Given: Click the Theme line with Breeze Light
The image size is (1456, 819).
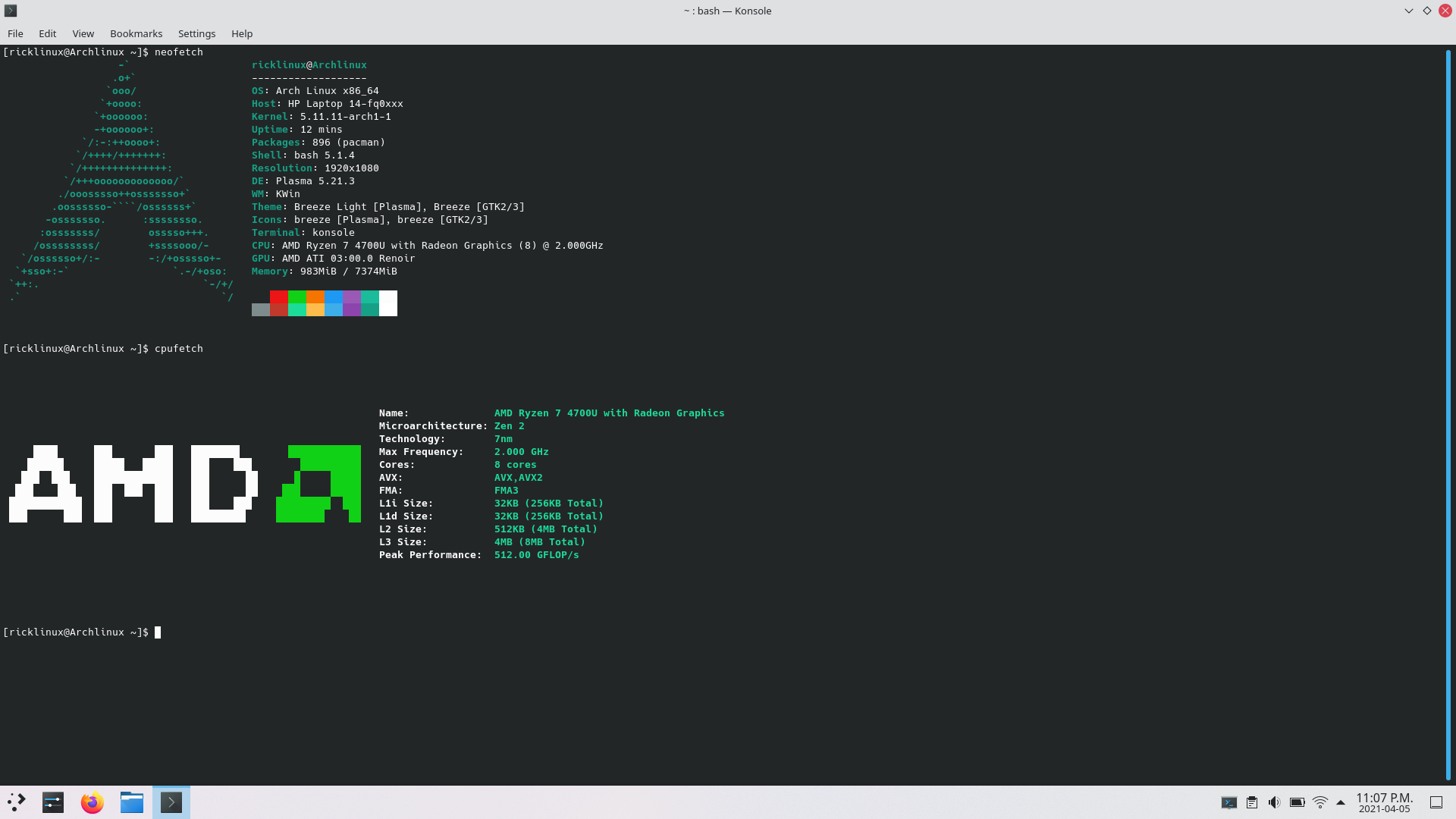Looking at the screenshot, I should (388, 207).
